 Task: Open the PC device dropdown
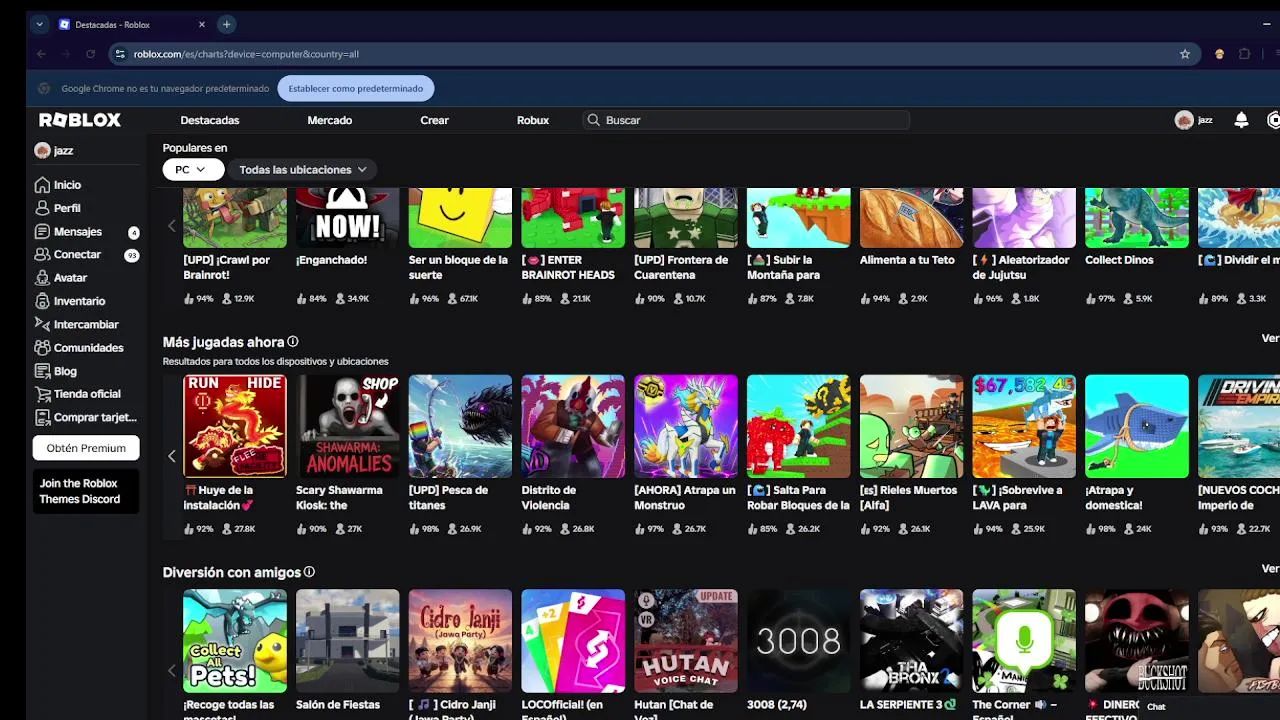pyautogui.click(x=193, y=170)
